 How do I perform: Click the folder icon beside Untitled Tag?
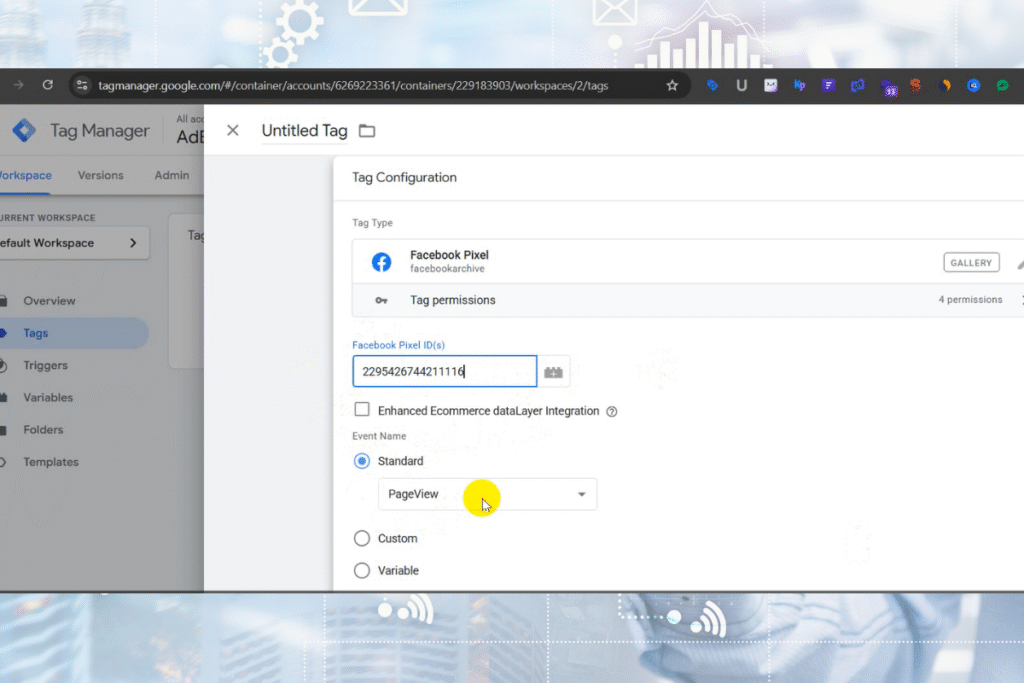tap(366, 130)
